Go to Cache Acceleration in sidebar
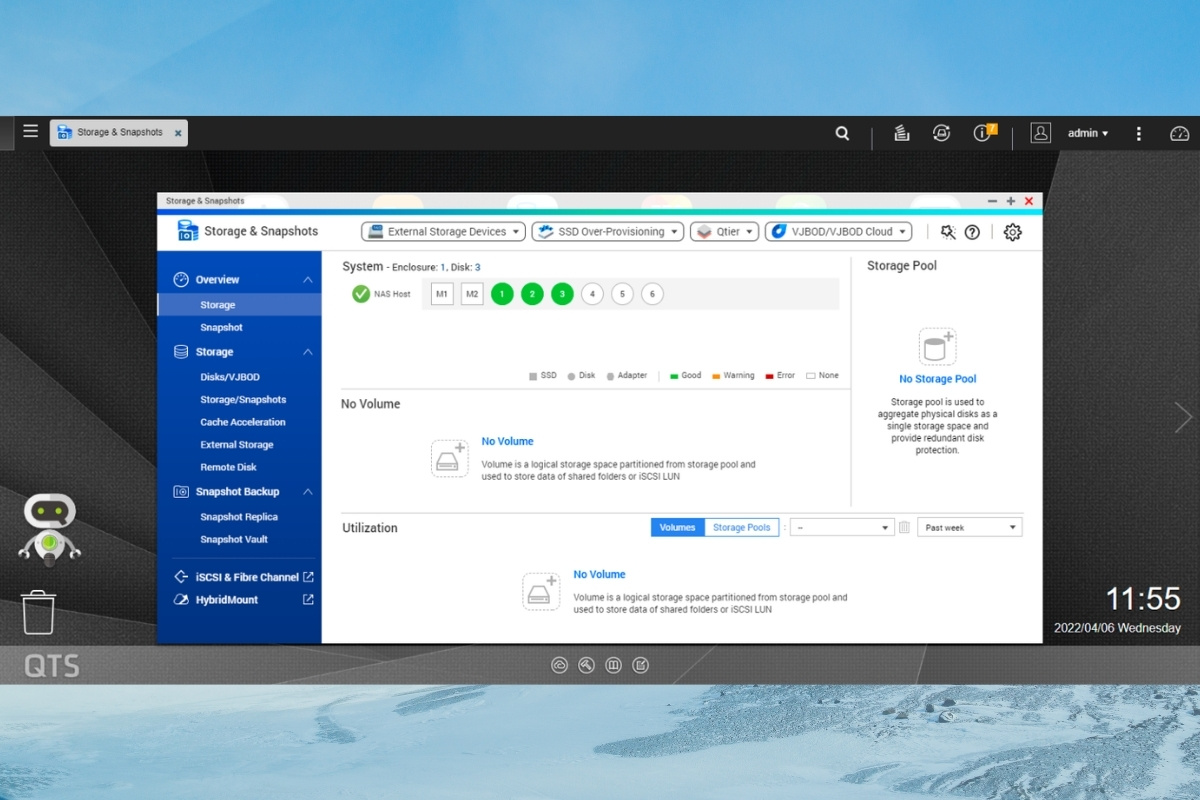Viewport: 1200px width, 800px height. (242, 422)
